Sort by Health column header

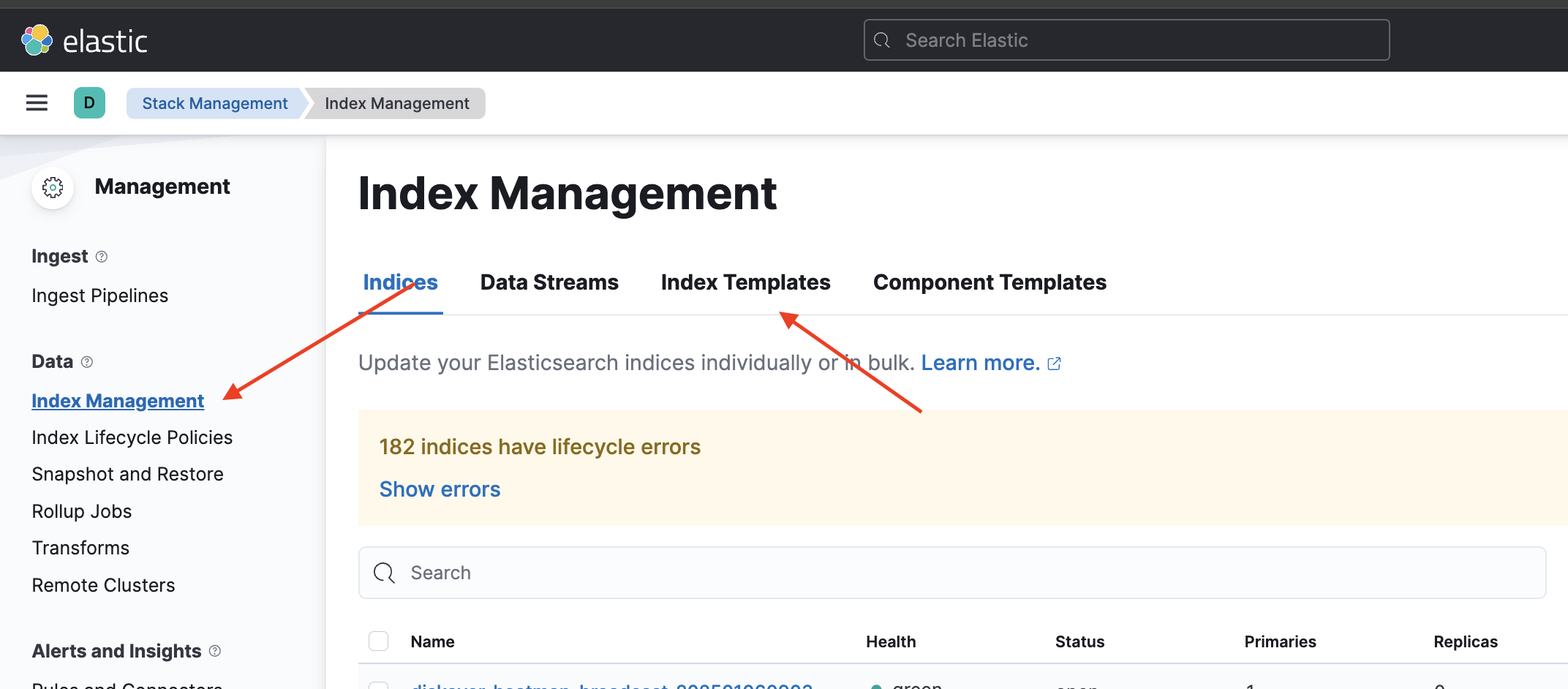(891, 641)
